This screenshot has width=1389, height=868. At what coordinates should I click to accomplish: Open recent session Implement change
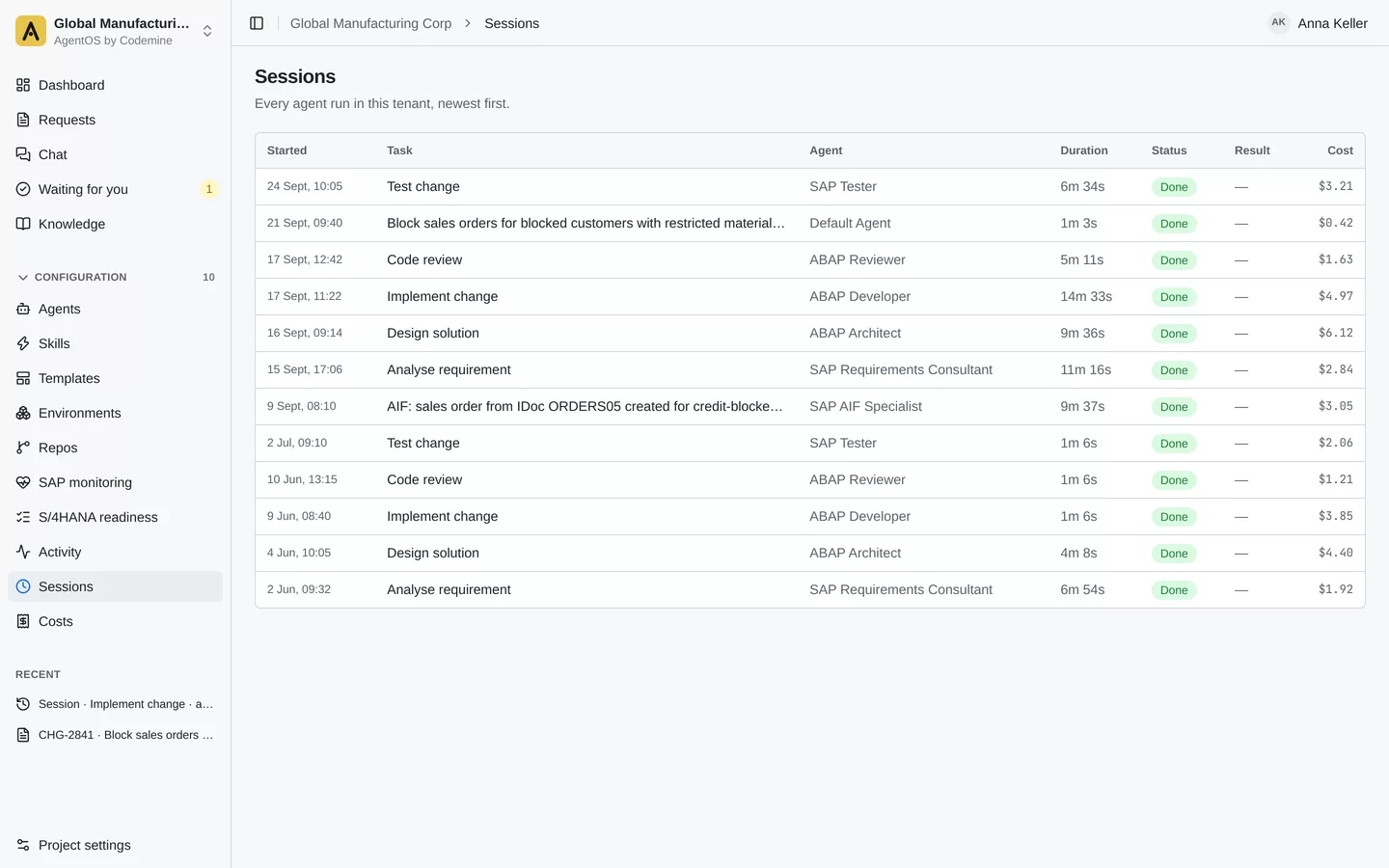pos(115,704)
